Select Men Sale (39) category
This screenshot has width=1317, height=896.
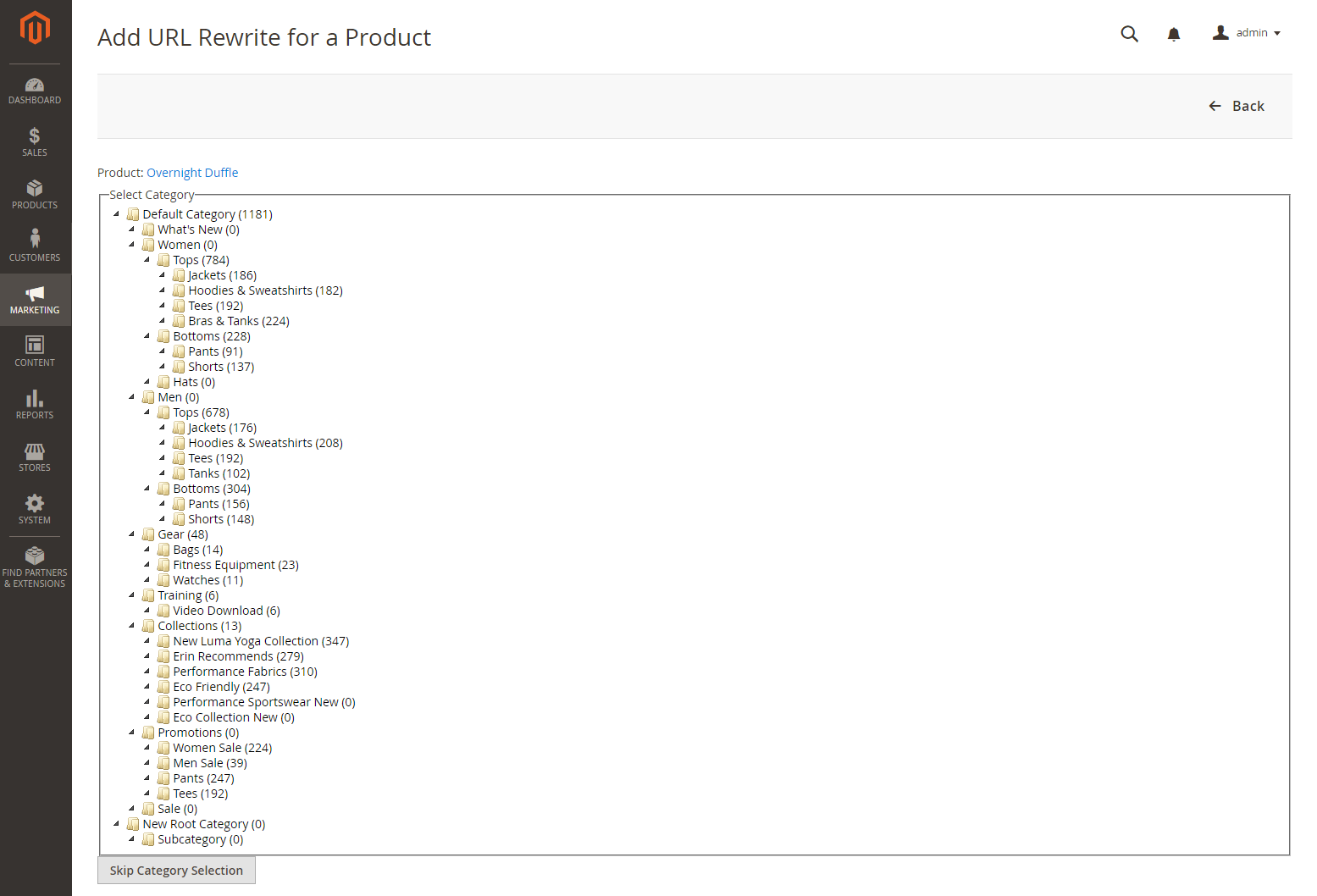point(210,763)
